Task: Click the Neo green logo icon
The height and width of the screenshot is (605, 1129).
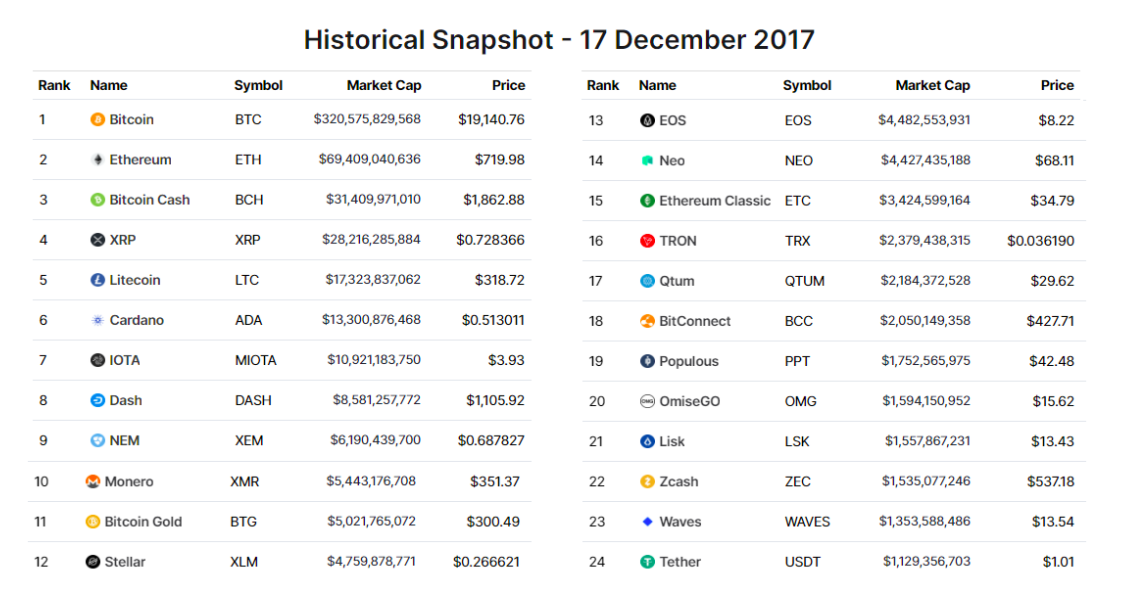Action: point(647,161)
